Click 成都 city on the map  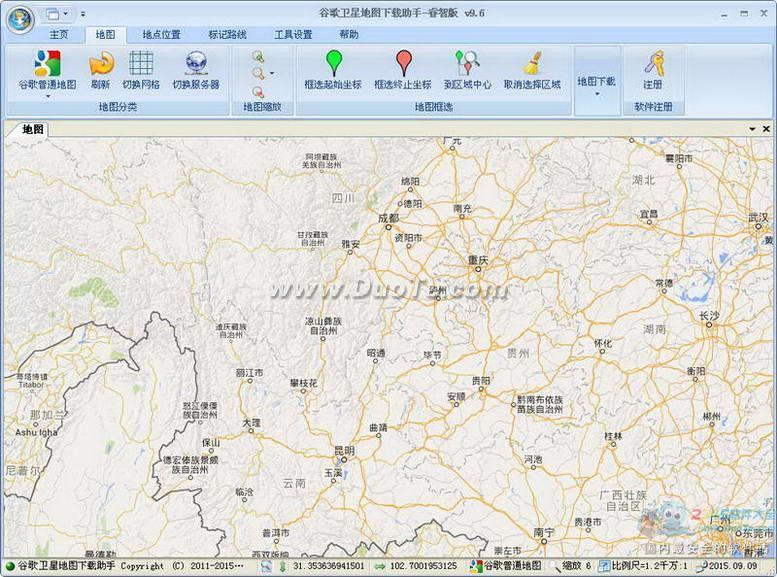pyautogui.click(x=388, y=218)
